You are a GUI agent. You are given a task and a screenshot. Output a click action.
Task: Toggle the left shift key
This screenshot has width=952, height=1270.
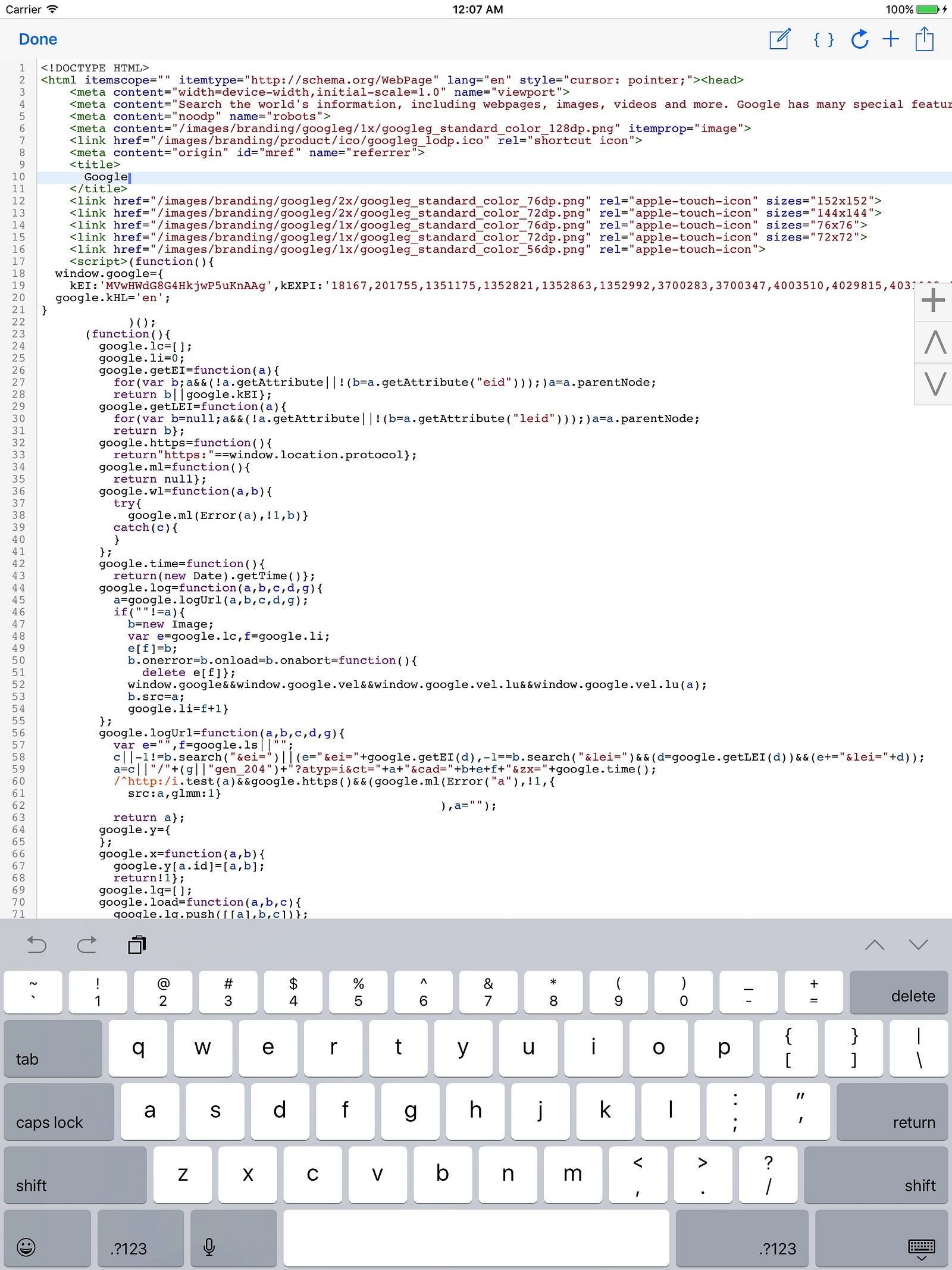point(75,1175)
